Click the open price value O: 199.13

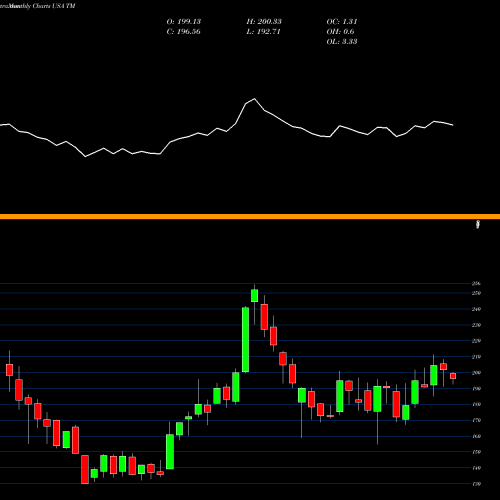184,22
